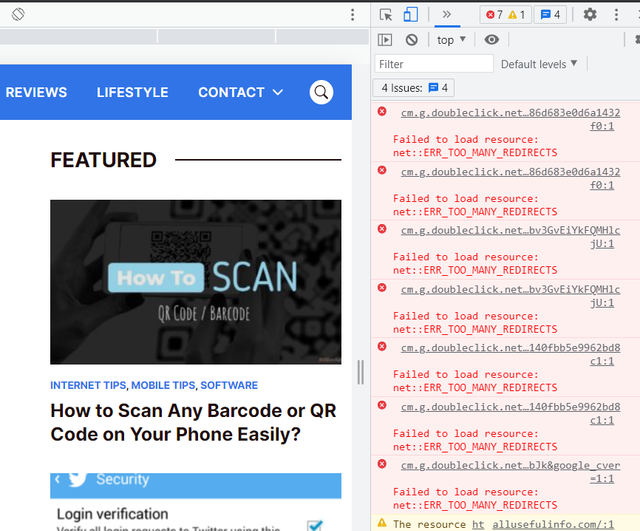Activate the inspect element picker
Screen dimensions: 640x531
tap(386, 15)
